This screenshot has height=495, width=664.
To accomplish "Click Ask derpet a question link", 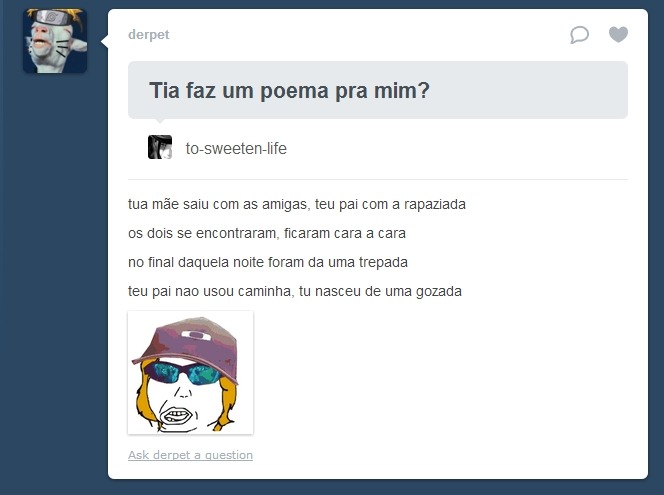I will click(x=191, y=455).
